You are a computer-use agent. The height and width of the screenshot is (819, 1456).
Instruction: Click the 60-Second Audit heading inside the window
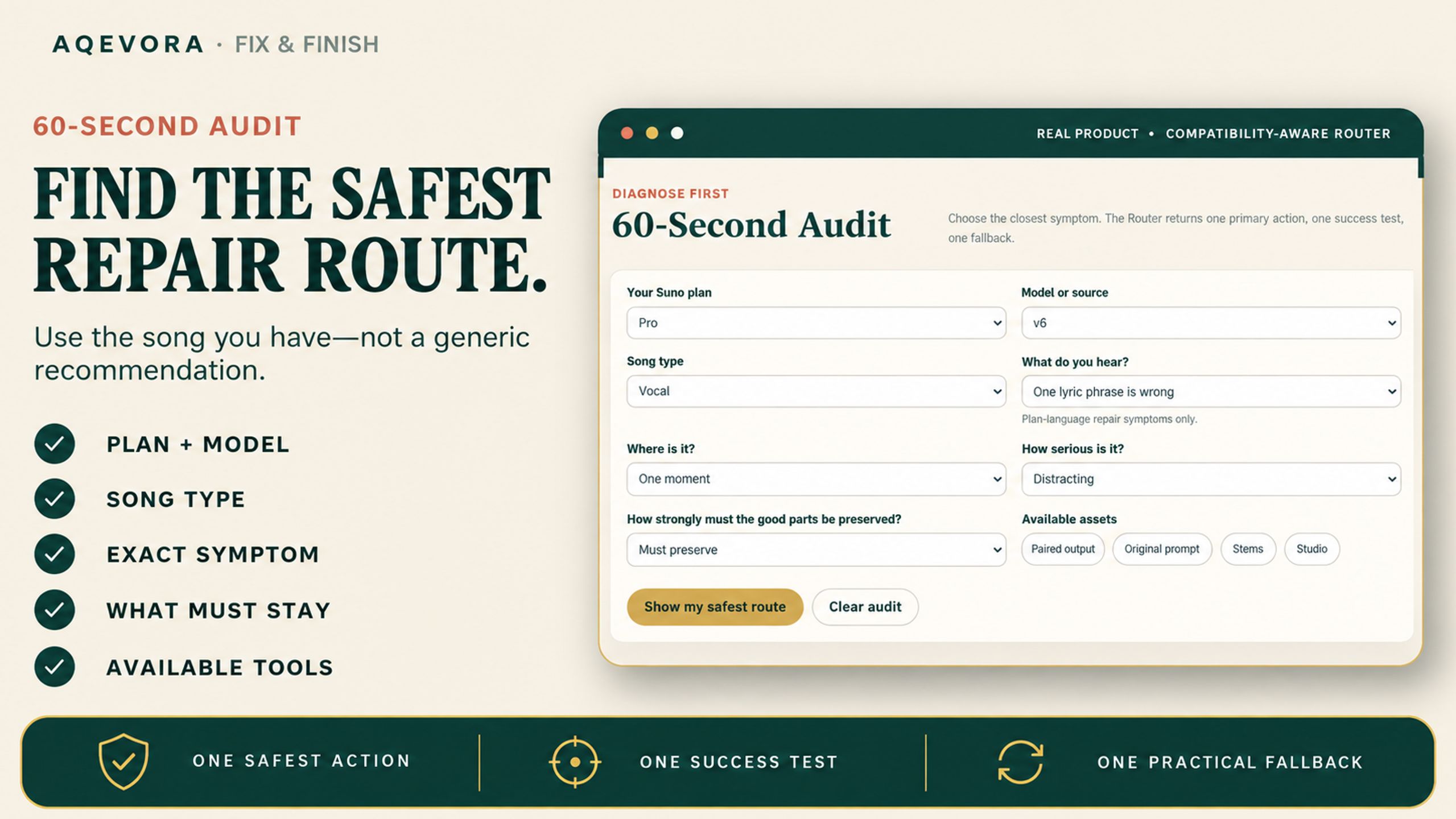[x=751, y=225]
